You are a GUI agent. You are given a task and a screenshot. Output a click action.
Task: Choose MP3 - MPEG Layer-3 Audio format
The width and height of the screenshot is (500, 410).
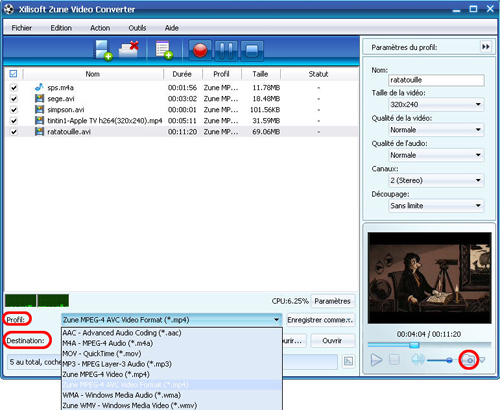click(172, 364)
